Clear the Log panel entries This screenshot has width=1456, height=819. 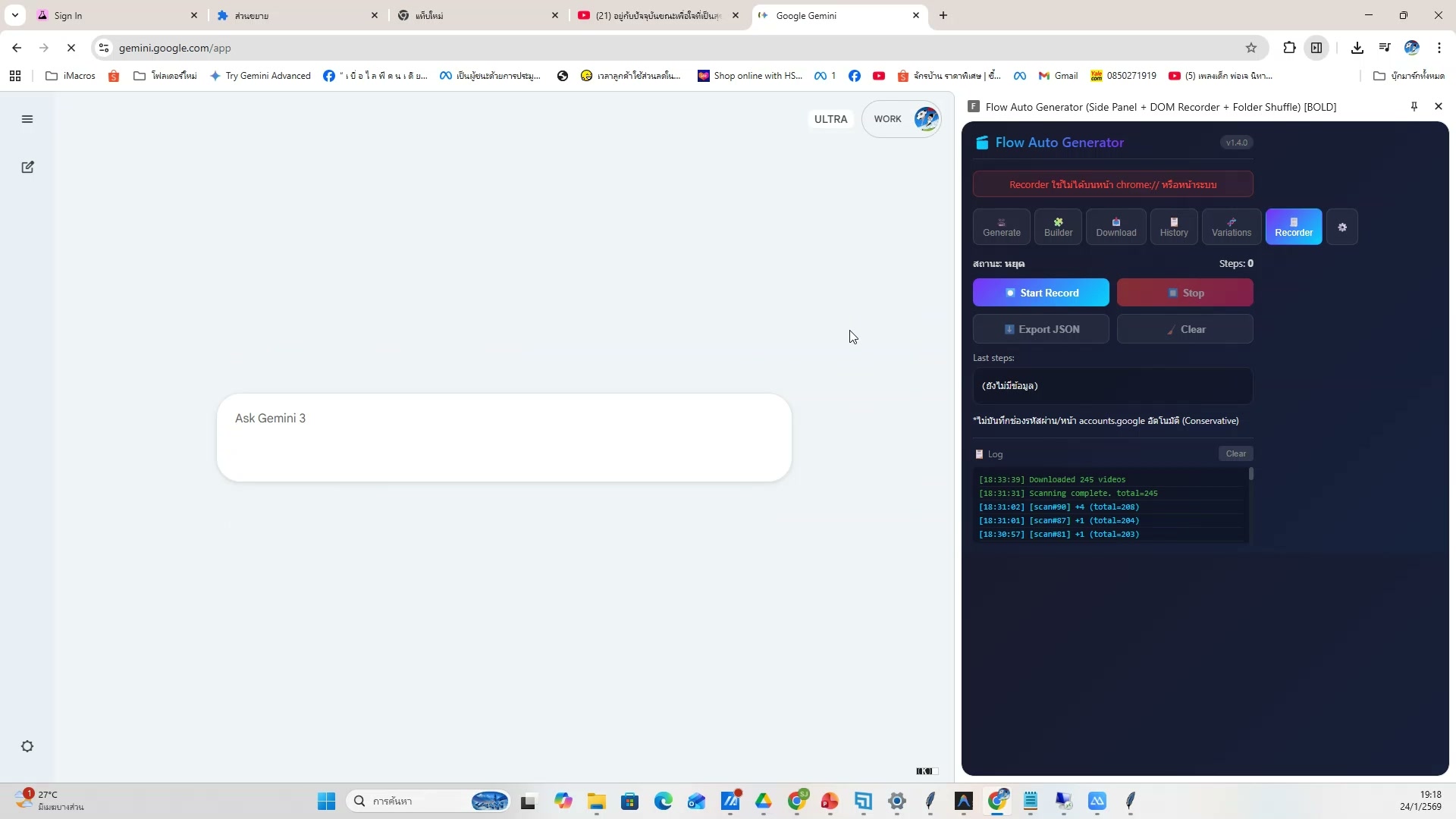(x=1235, y=453)
